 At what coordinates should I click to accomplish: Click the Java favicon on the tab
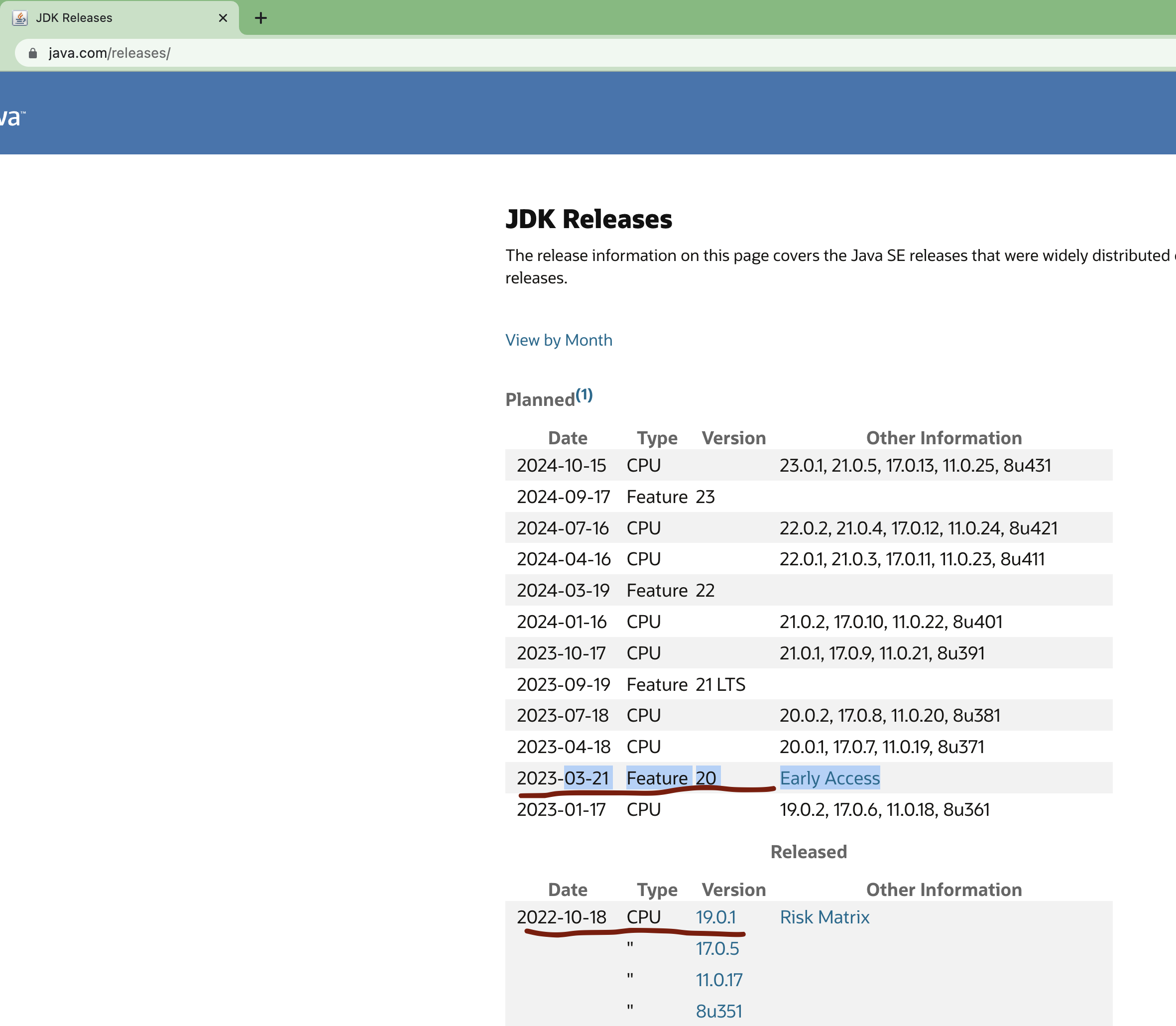point(20,18)
